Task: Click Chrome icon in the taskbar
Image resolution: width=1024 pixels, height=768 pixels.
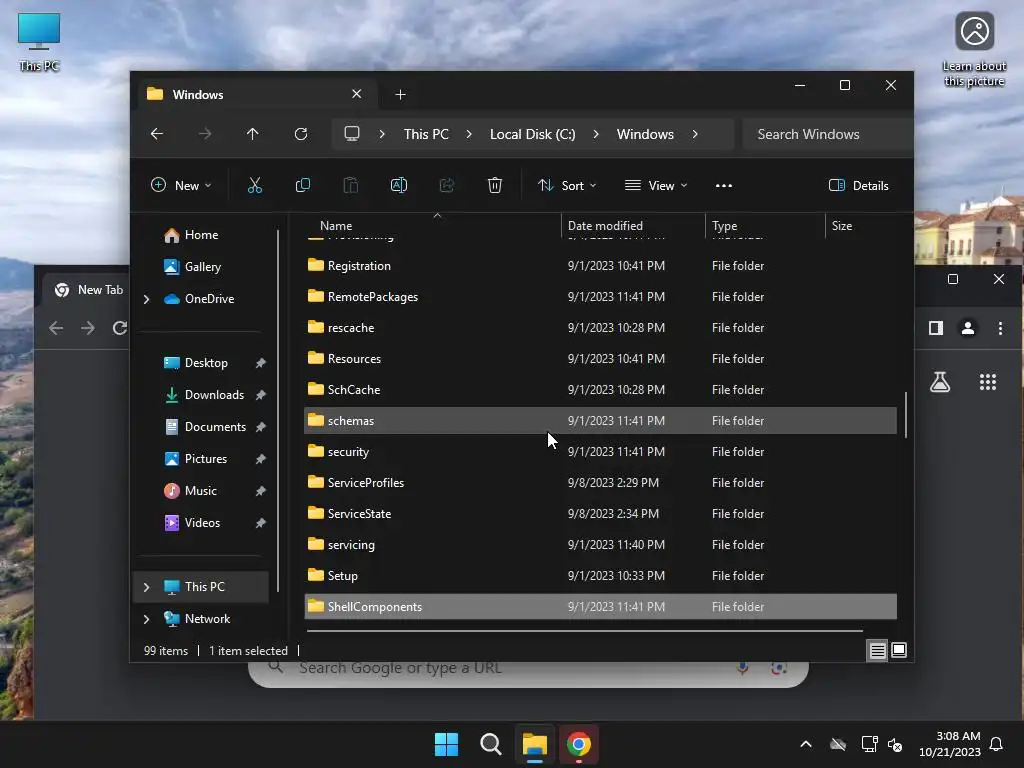Action: coord(579,744)
